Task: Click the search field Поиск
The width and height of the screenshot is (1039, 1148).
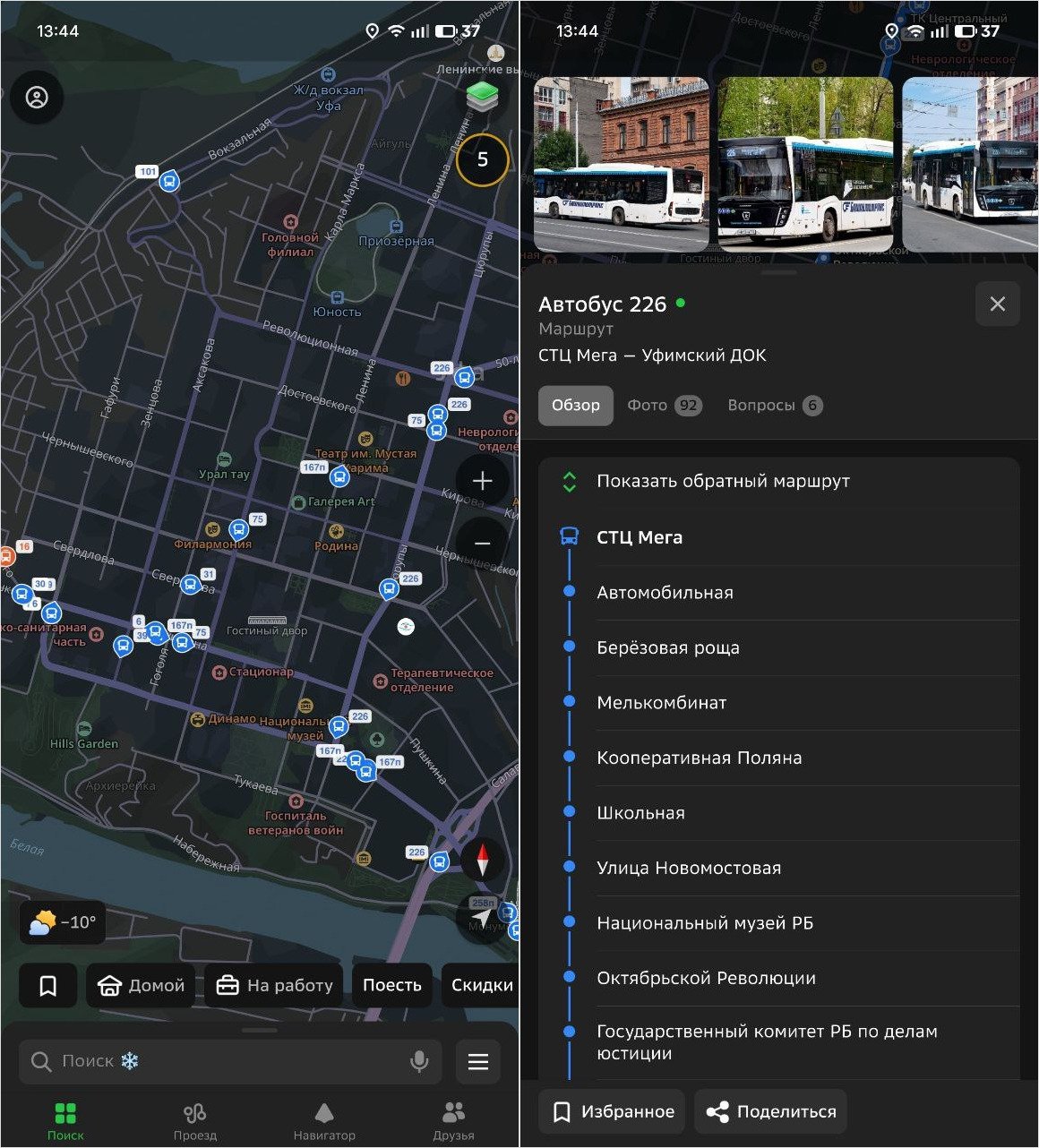Action: coord(224,1062)
